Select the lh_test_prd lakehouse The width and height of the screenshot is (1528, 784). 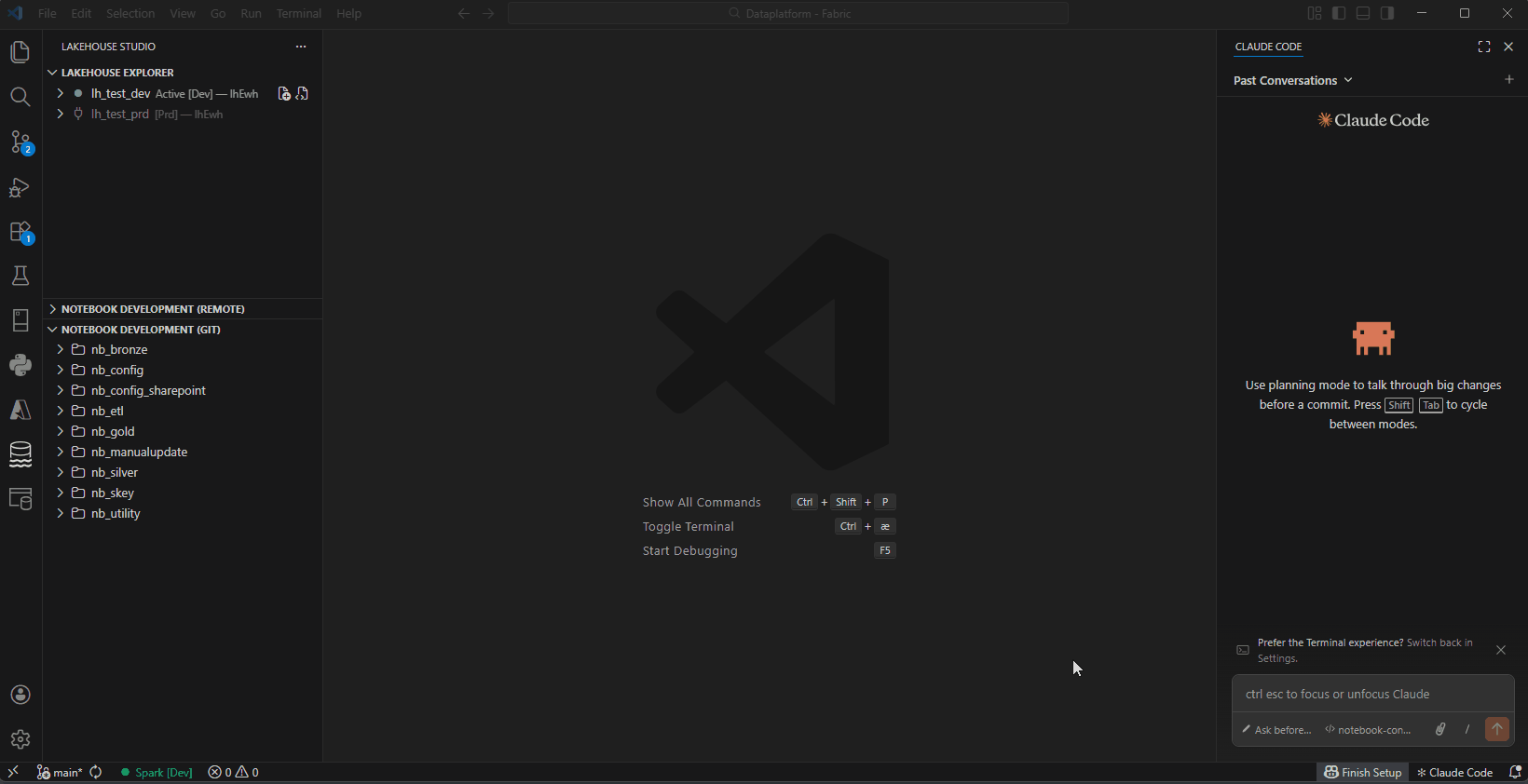pyautogui.click(x=119, y=115)
